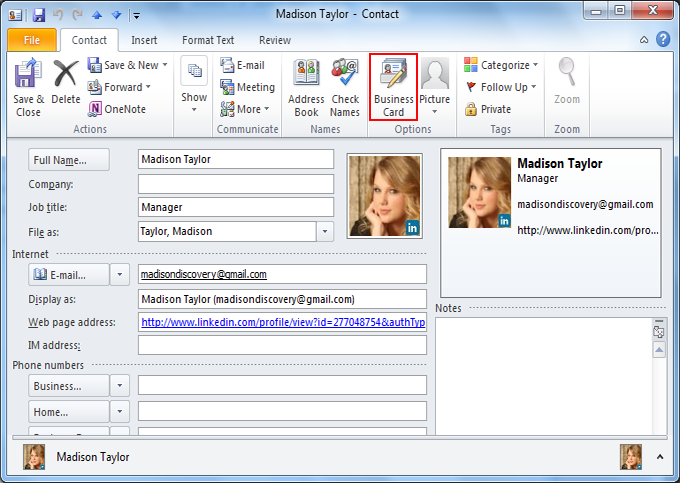Viewport: 680px width, 483px height.
Task: Expand the People Pane with the caret
Action: tap(660, 457)
